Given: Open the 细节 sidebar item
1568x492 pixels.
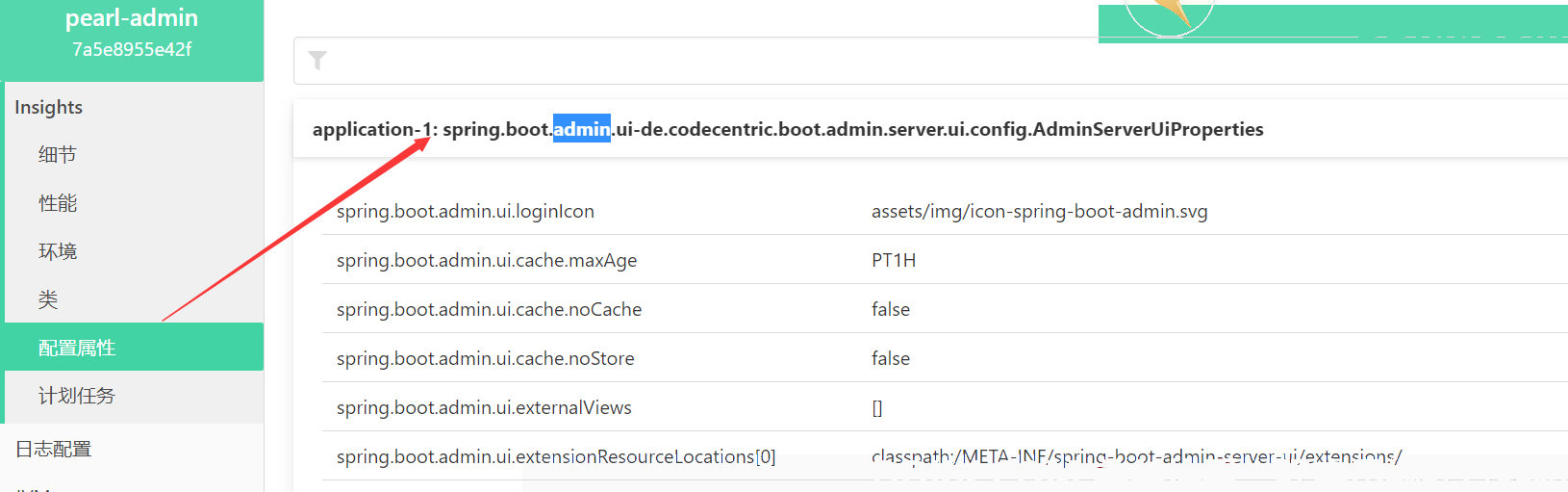Looking at the screenshot, I should coord(58,155).
